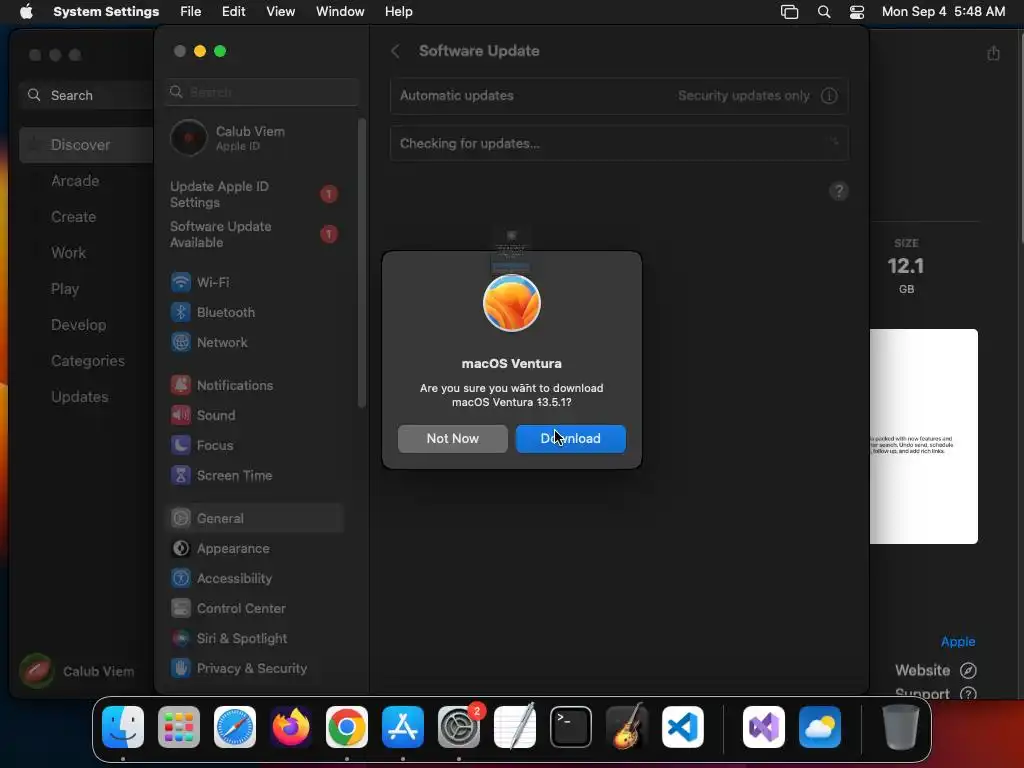The image size is (1024, 768).
Task: Select Develop in the App Store sidebar
Action: (x=78, y=325)
